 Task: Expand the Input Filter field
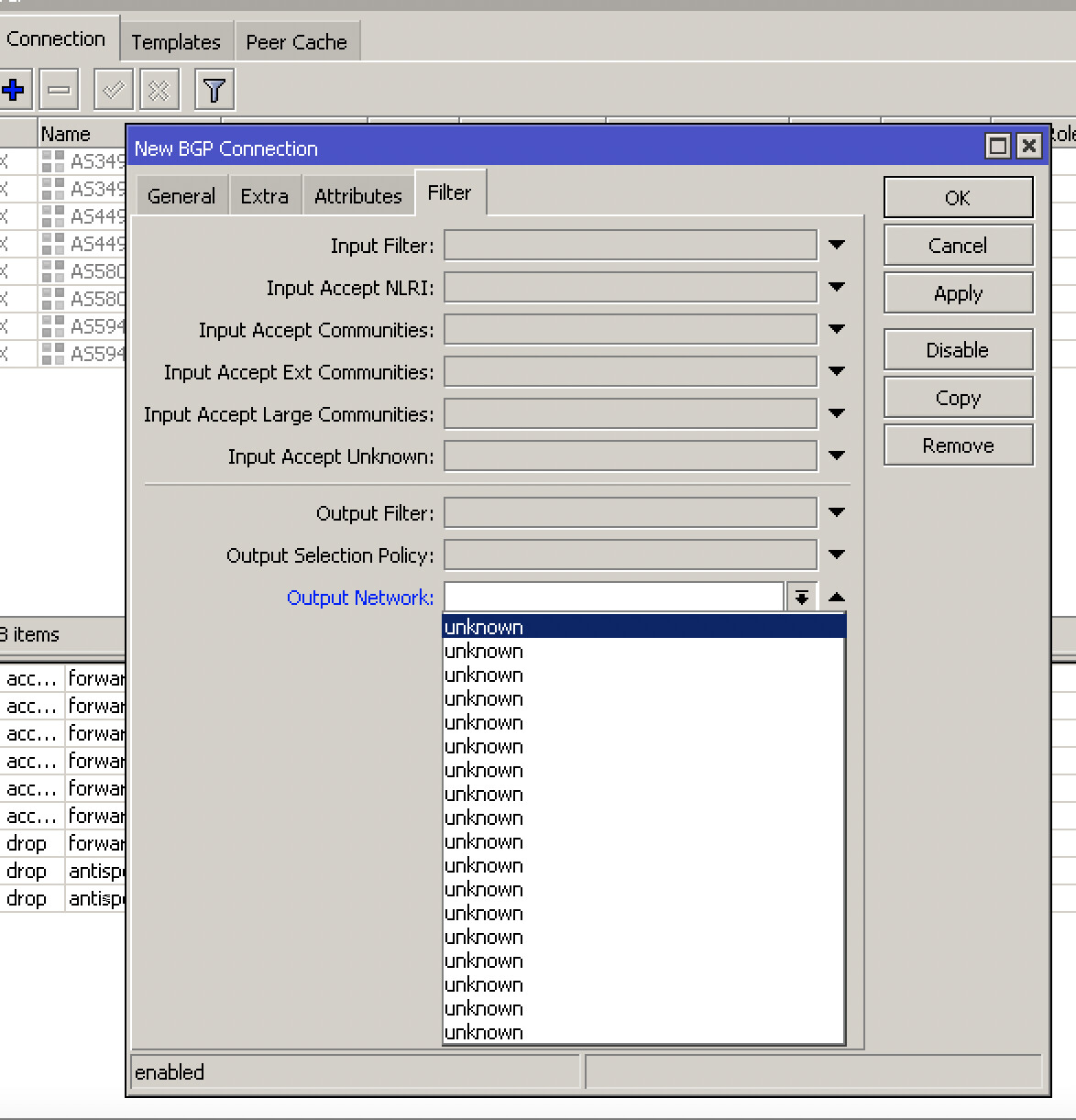pos(836,245)
